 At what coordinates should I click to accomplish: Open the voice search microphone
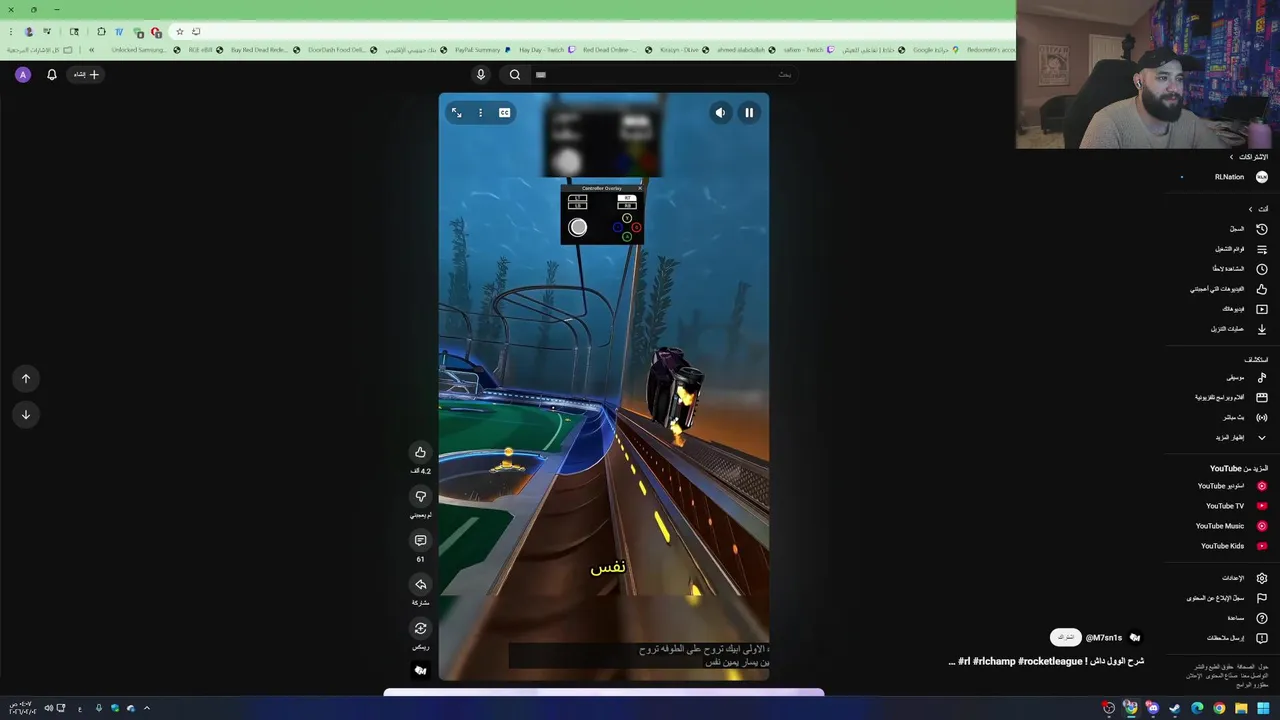coord(480,74)
